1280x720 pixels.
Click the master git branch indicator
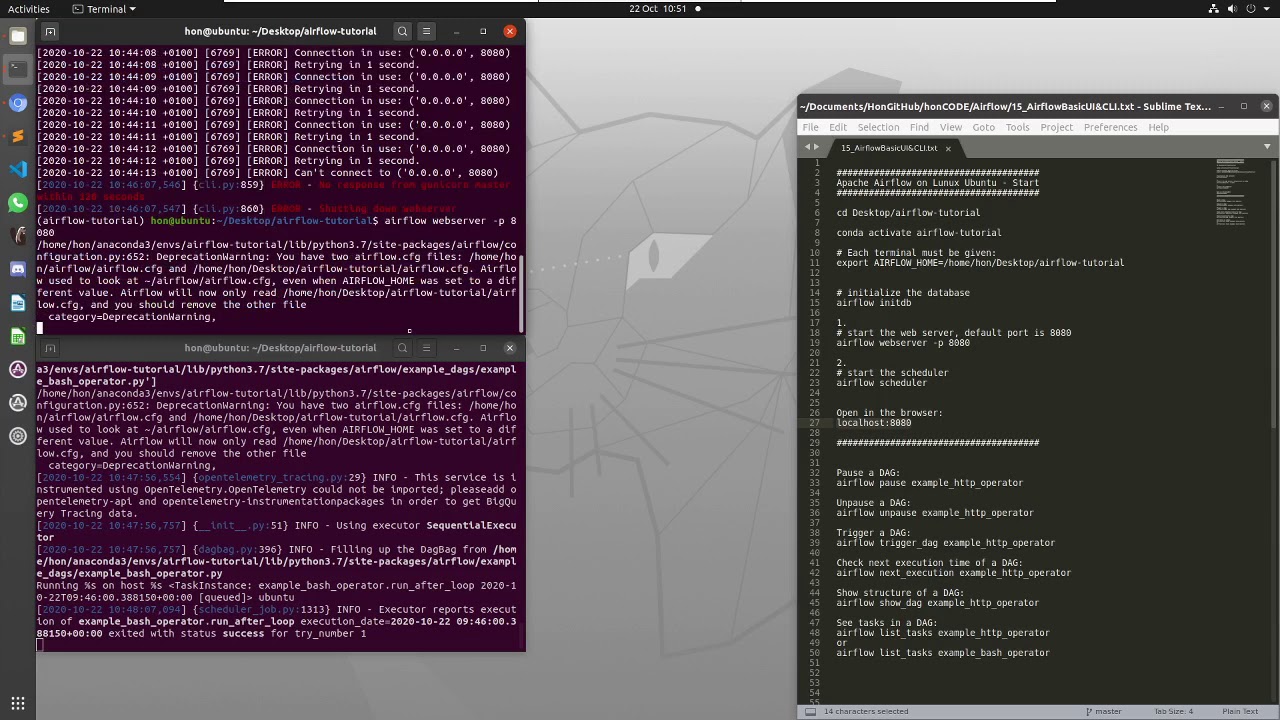pos(1103,711)
